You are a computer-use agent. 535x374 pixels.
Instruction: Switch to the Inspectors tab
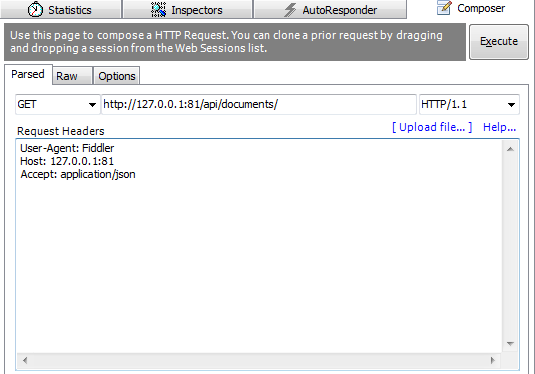click(187, 9)
